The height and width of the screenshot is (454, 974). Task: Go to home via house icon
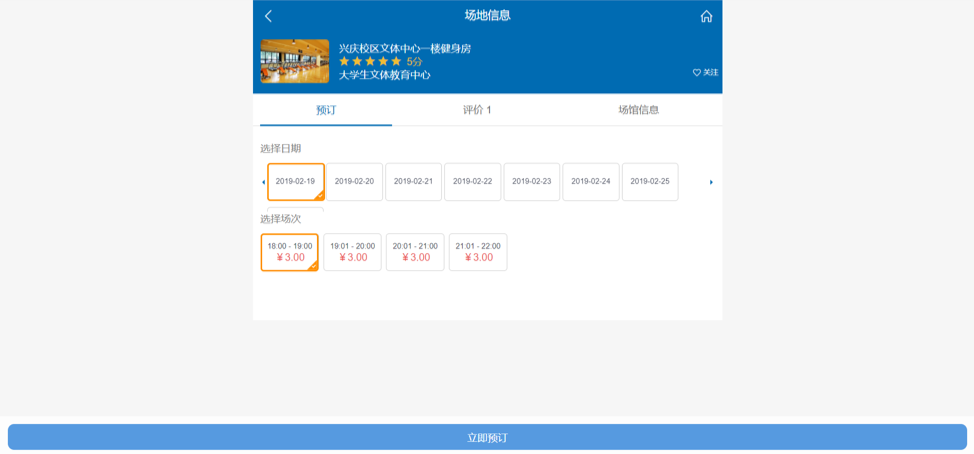(706, 16)
